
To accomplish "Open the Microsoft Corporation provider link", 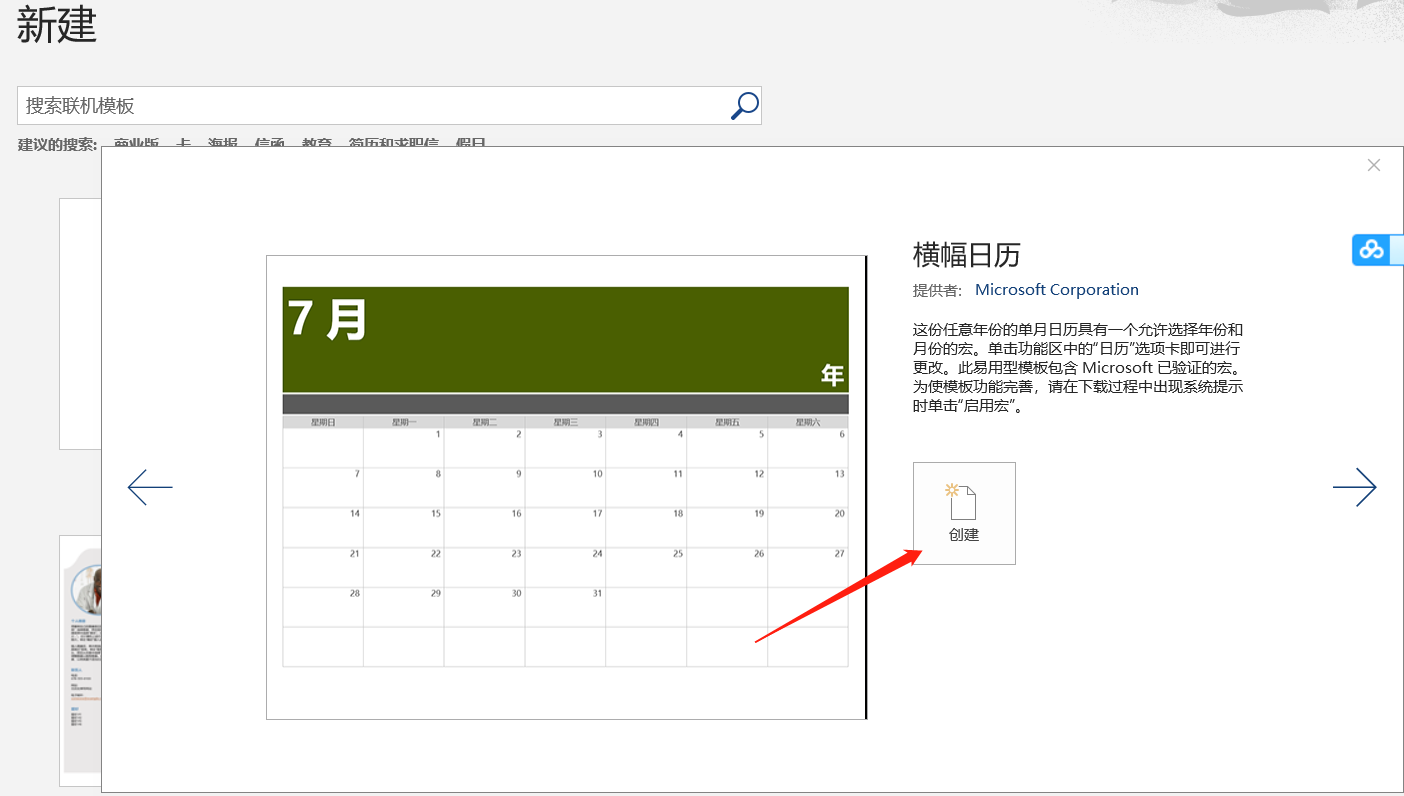I will point(1056,290).
